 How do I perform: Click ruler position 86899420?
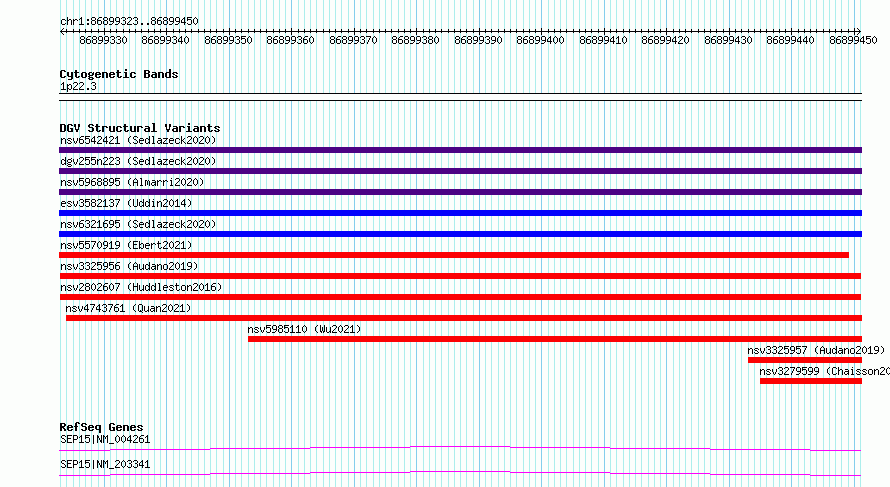665,40
